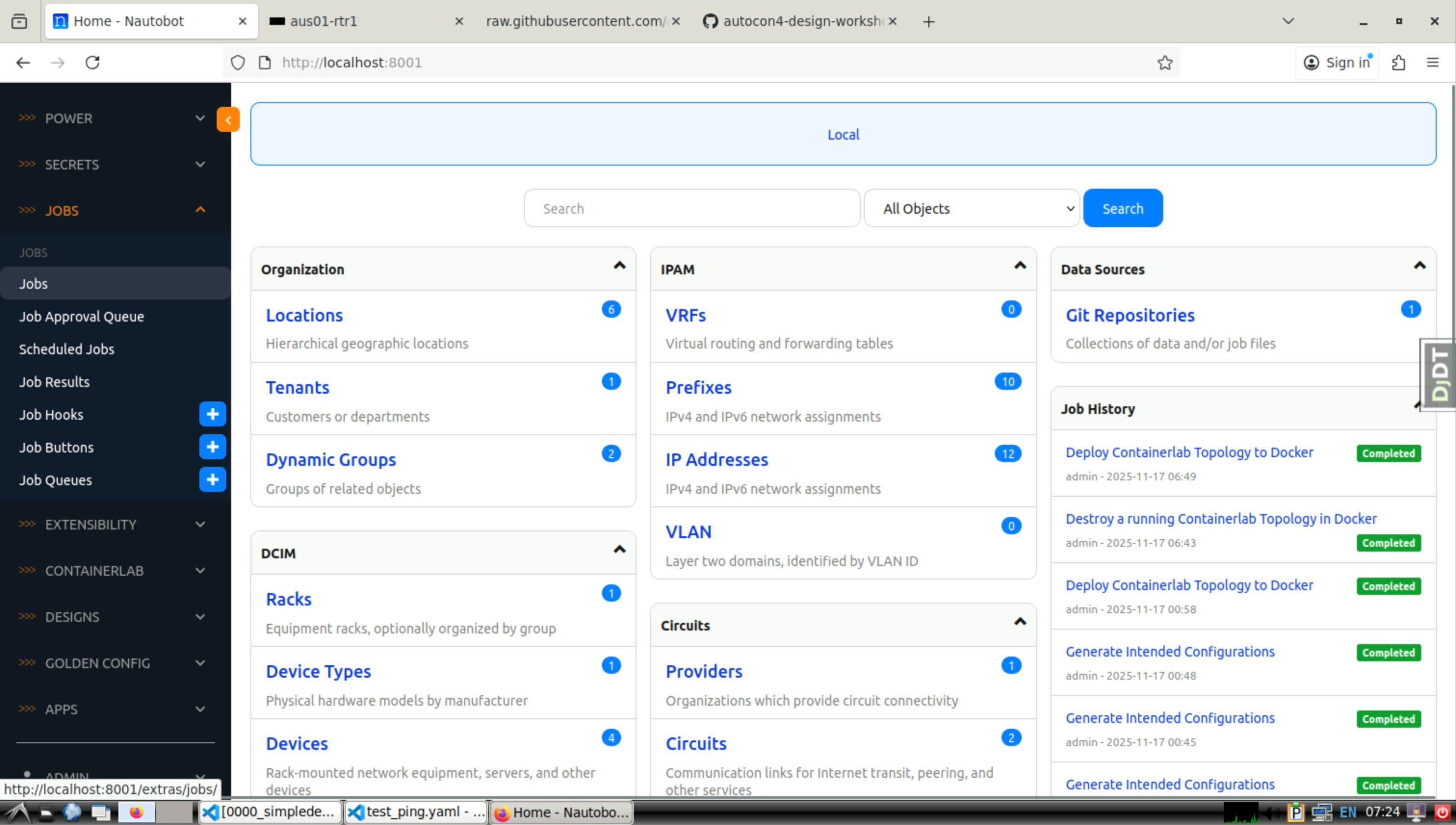The image size is (1456, 825).
Task: Click plus icon next to Job Hooks
Action: tap(212, 414)
